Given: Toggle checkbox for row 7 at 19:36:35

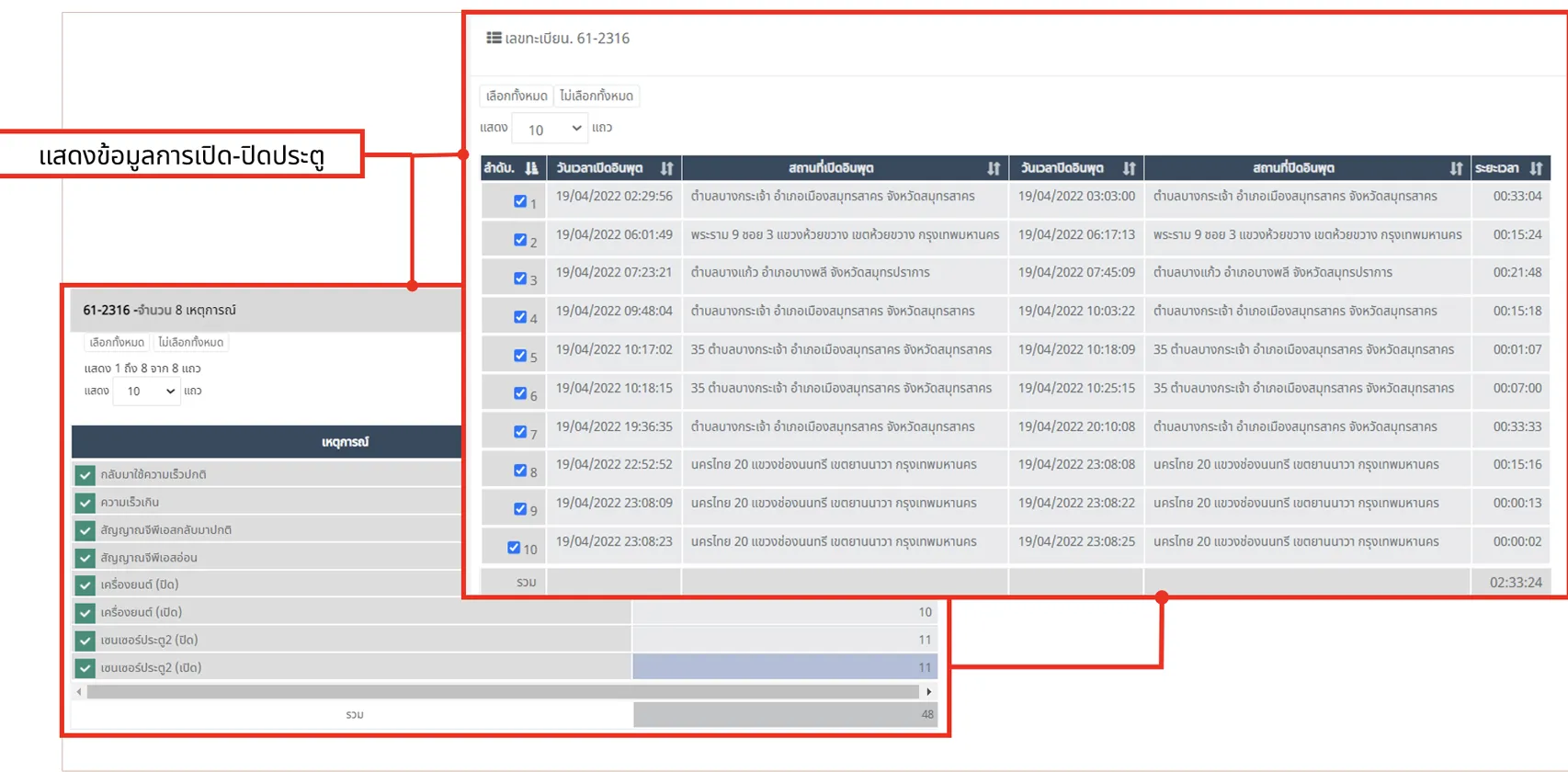Looking at the screenshot, I should point(520,432).
